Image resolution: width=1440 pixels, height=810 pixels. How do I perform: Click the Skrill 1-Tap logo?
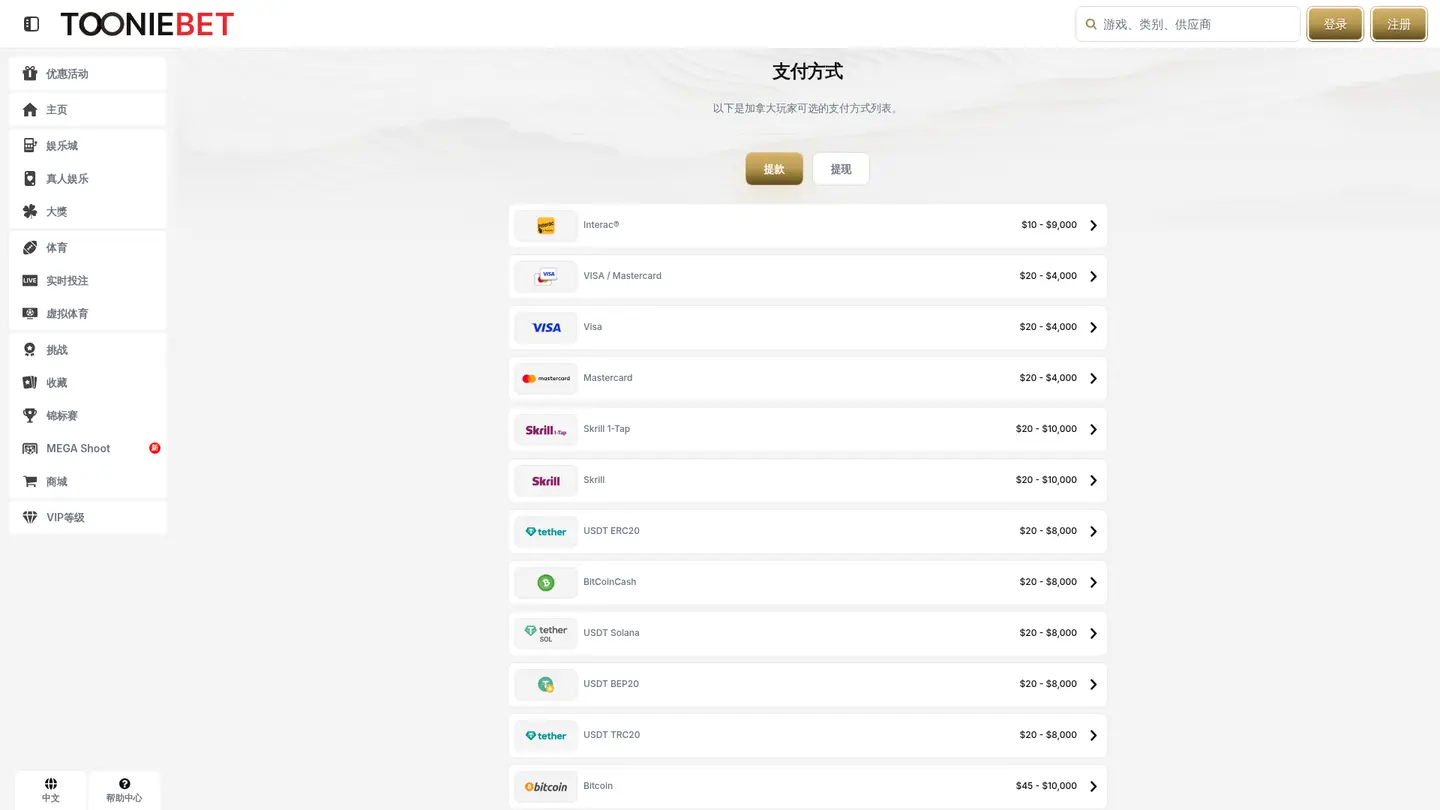pos(546,430)
